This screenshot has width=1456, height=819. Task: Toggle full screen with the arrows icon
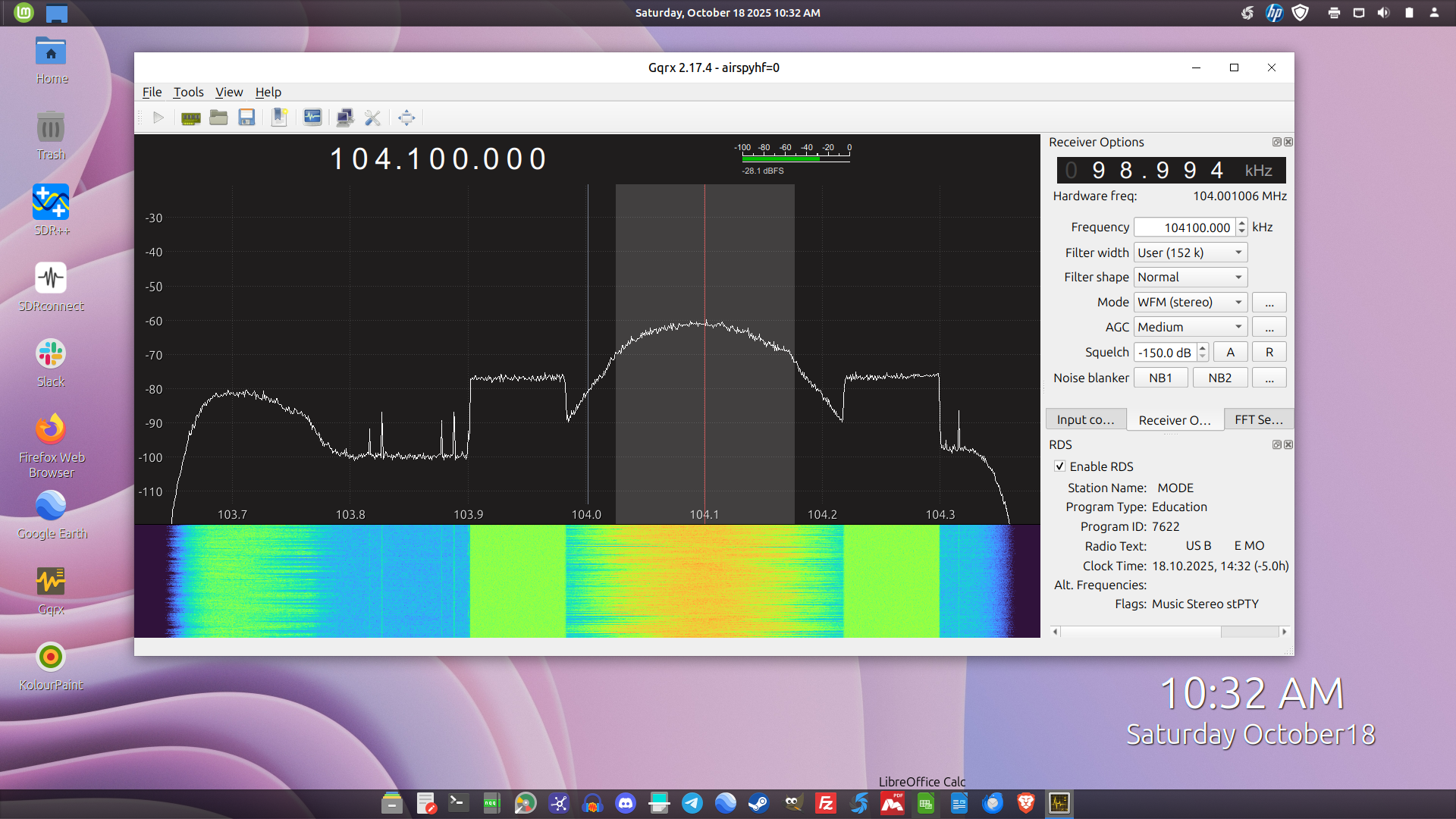(406, 118)
